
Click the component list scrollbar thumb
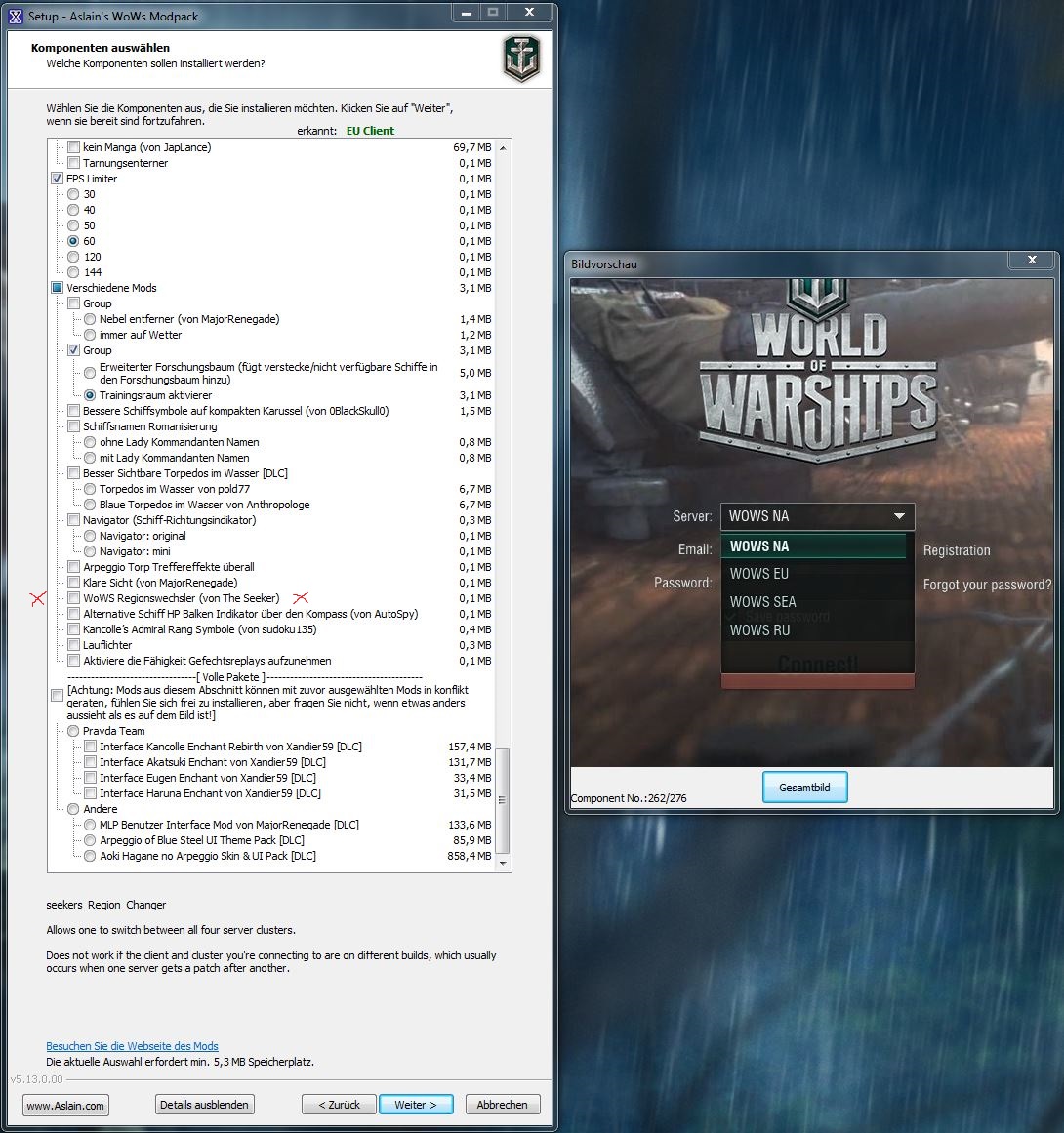(x=503, y=800)
